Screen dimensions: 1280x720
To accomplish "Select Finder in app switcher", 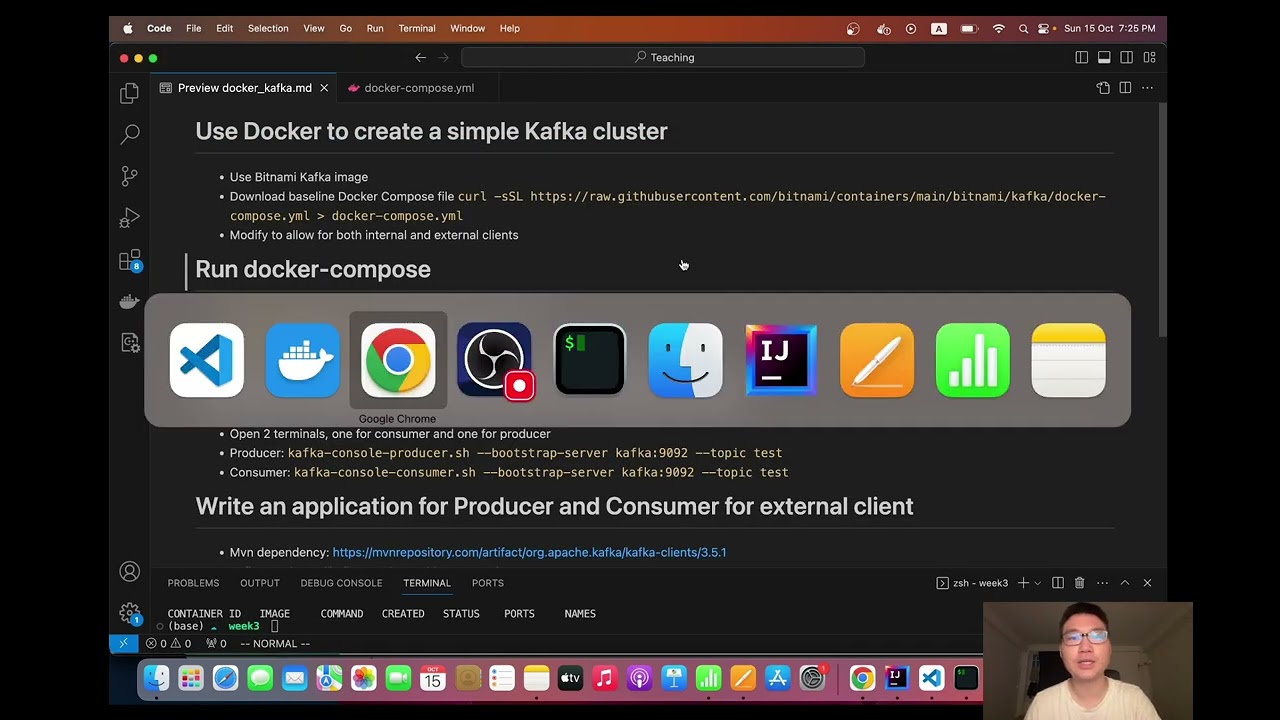I will (685, 360).
